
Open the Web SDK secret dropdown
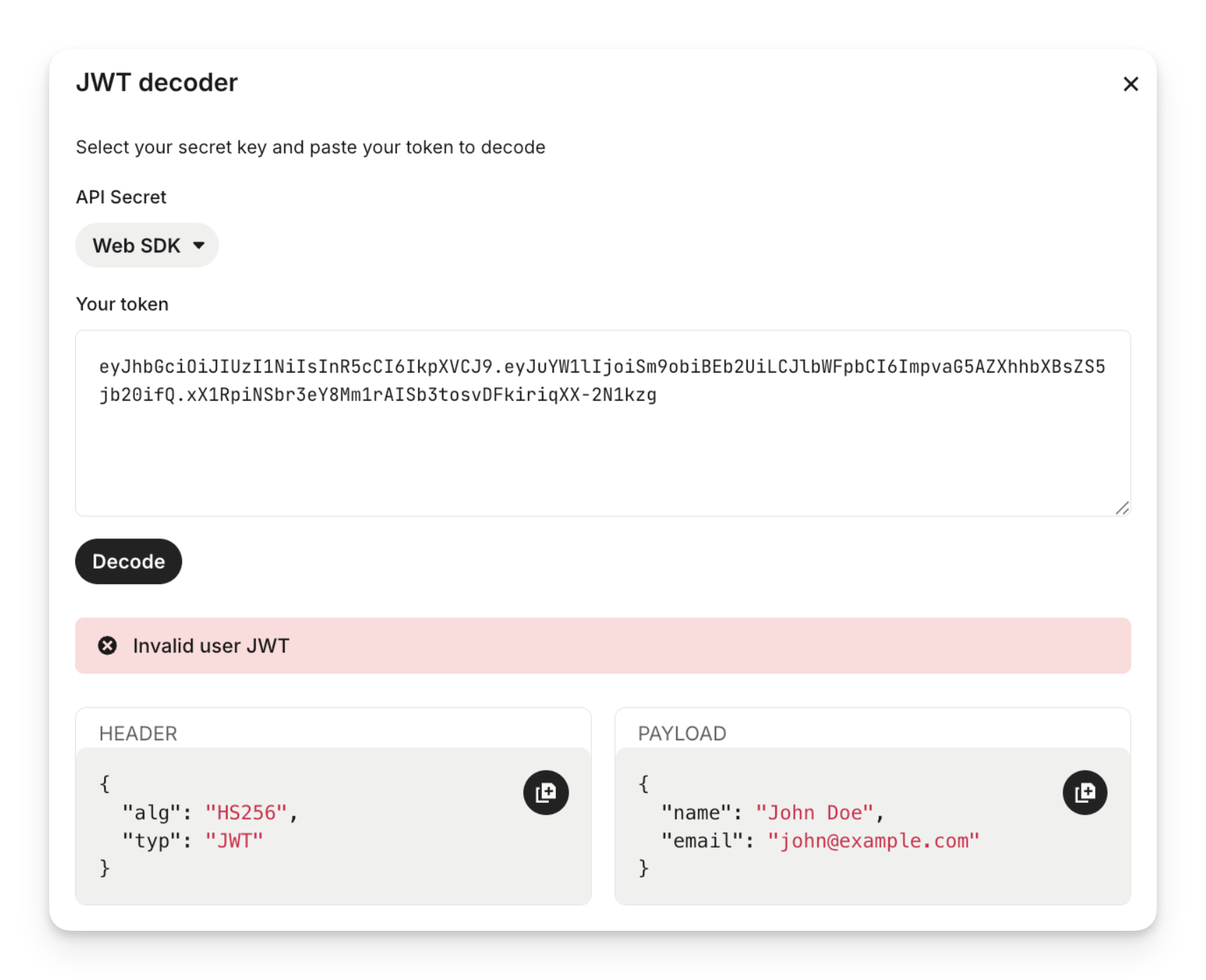[x=147, y=245]
